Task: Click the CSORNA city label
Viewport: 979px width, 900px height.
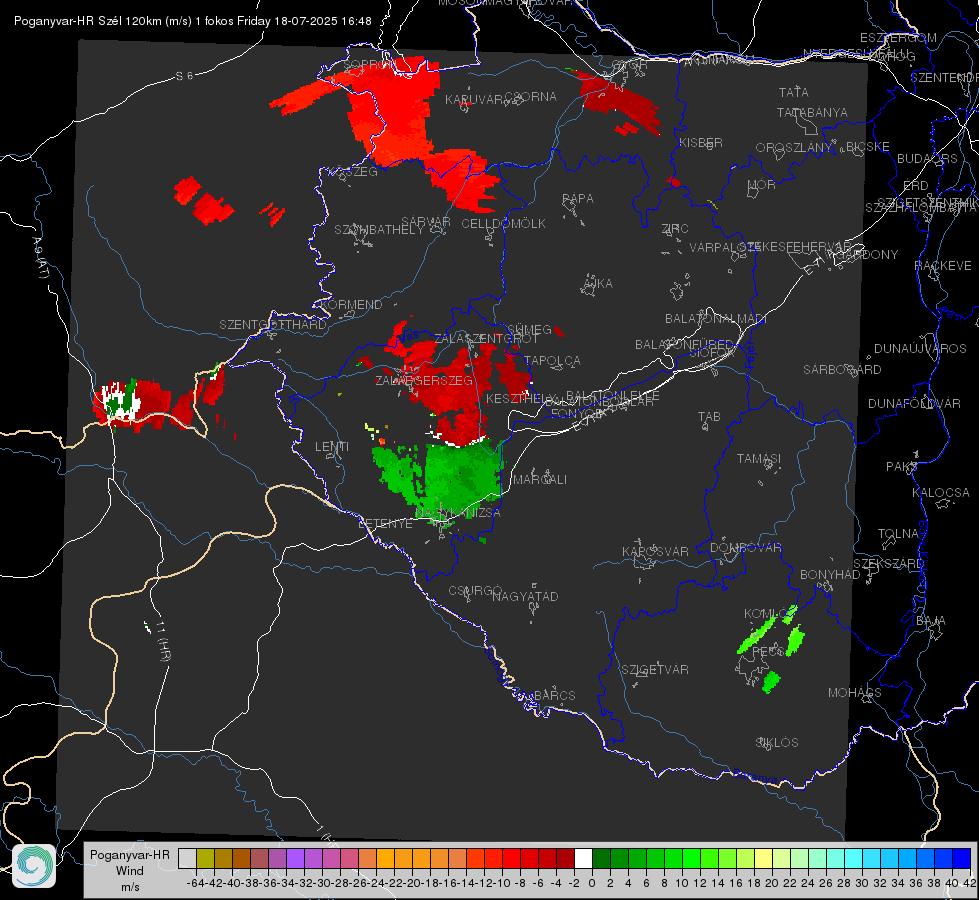Action: click(x=531, y=97)
